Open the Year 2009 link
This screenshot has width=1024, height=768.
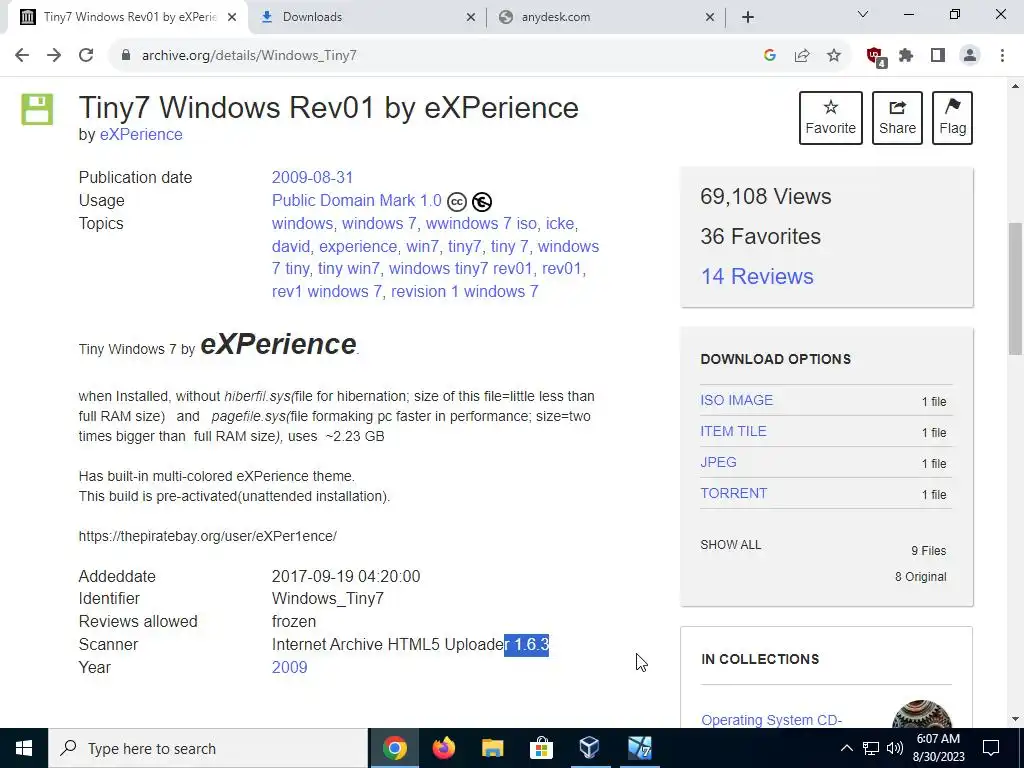pyautogui.click(x=289, y=667)
